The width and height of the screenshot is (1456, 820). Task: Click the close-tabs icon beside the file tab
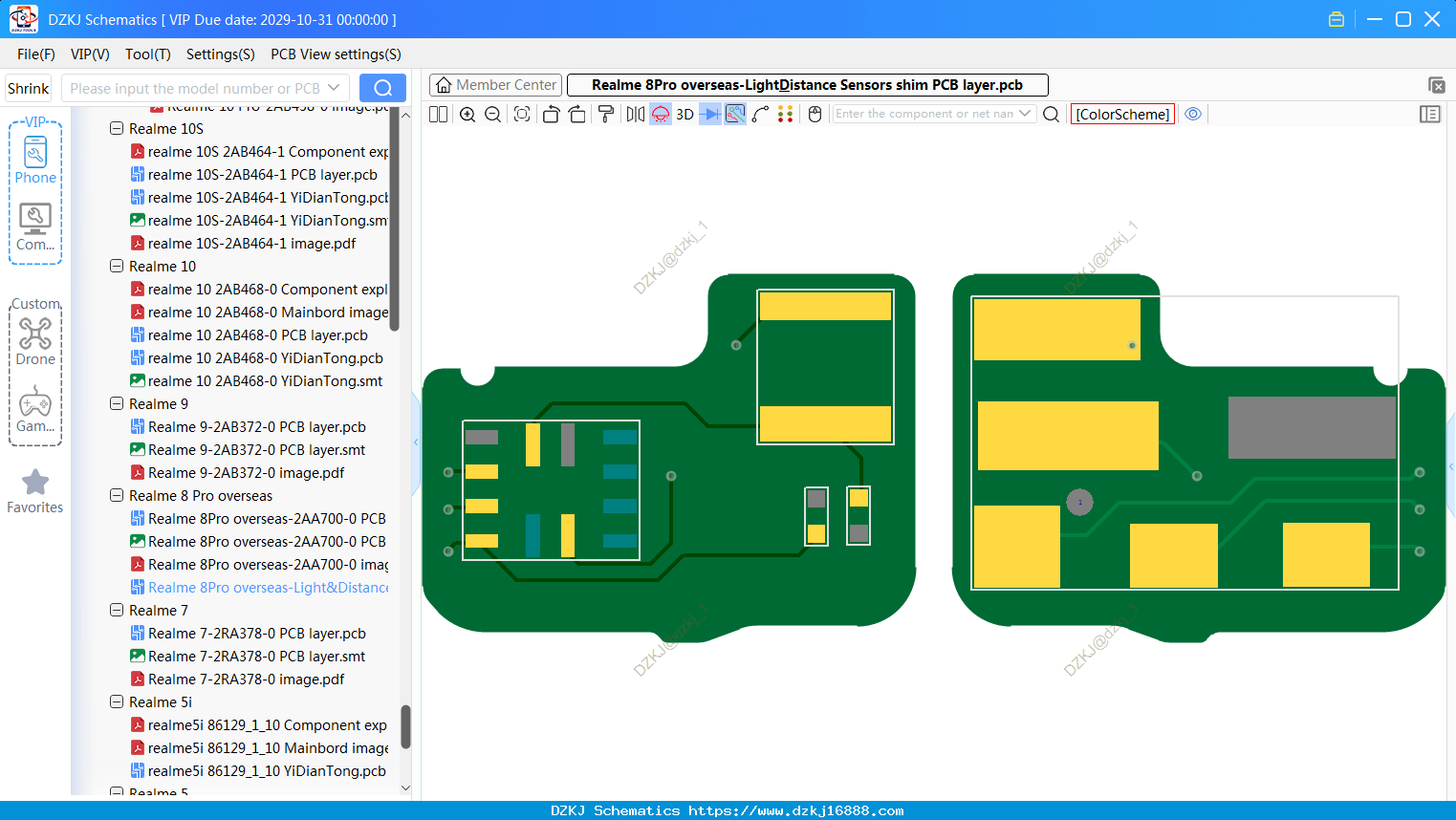click(x=1436, y=85)
